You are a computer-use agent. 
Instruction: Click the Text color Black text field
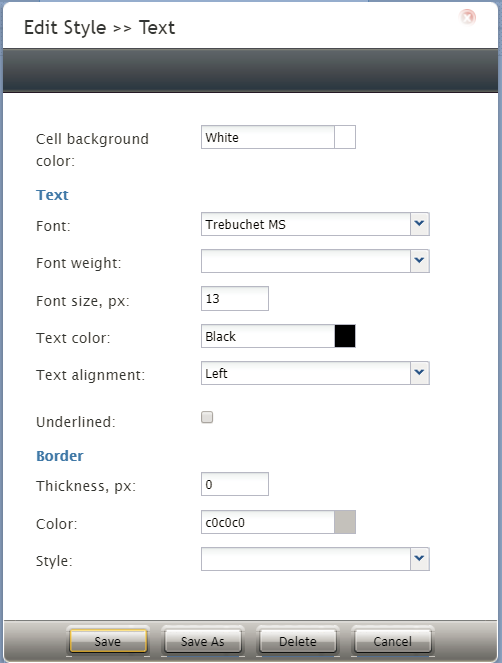pos(268,336)
